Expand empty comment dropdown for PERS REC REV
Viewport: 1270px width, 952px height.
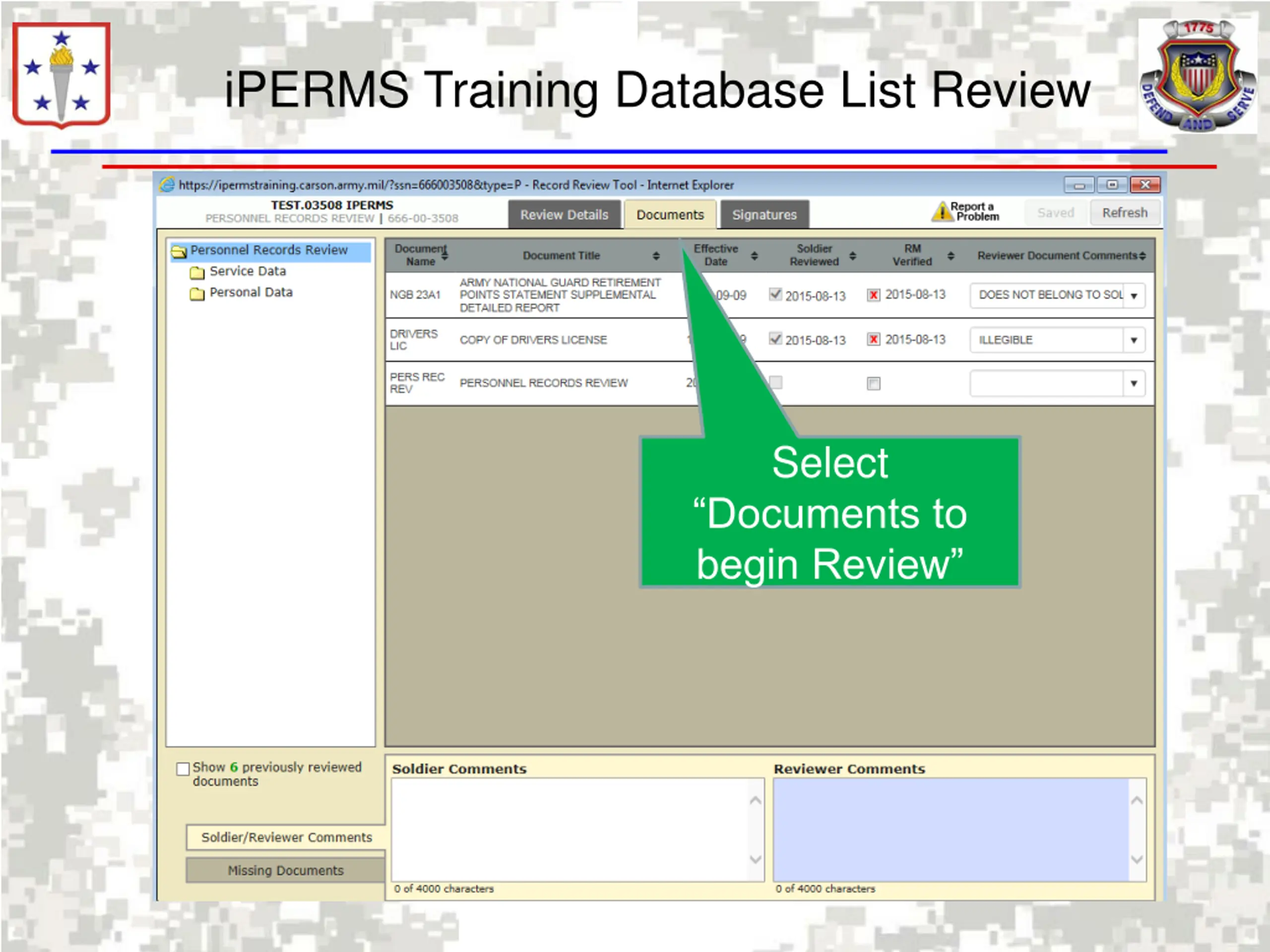[x=1134, y=383]
